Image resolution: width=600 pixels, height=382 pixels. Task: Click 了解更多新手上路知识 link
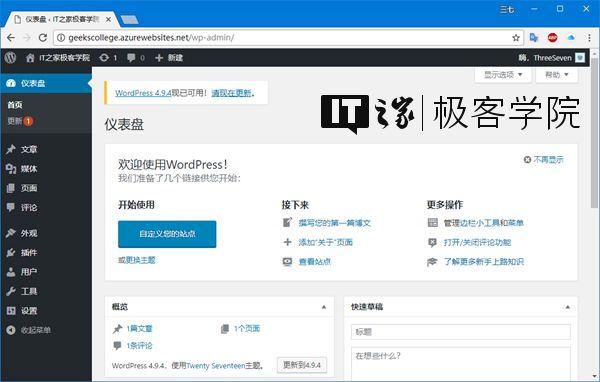click(484, 262)
